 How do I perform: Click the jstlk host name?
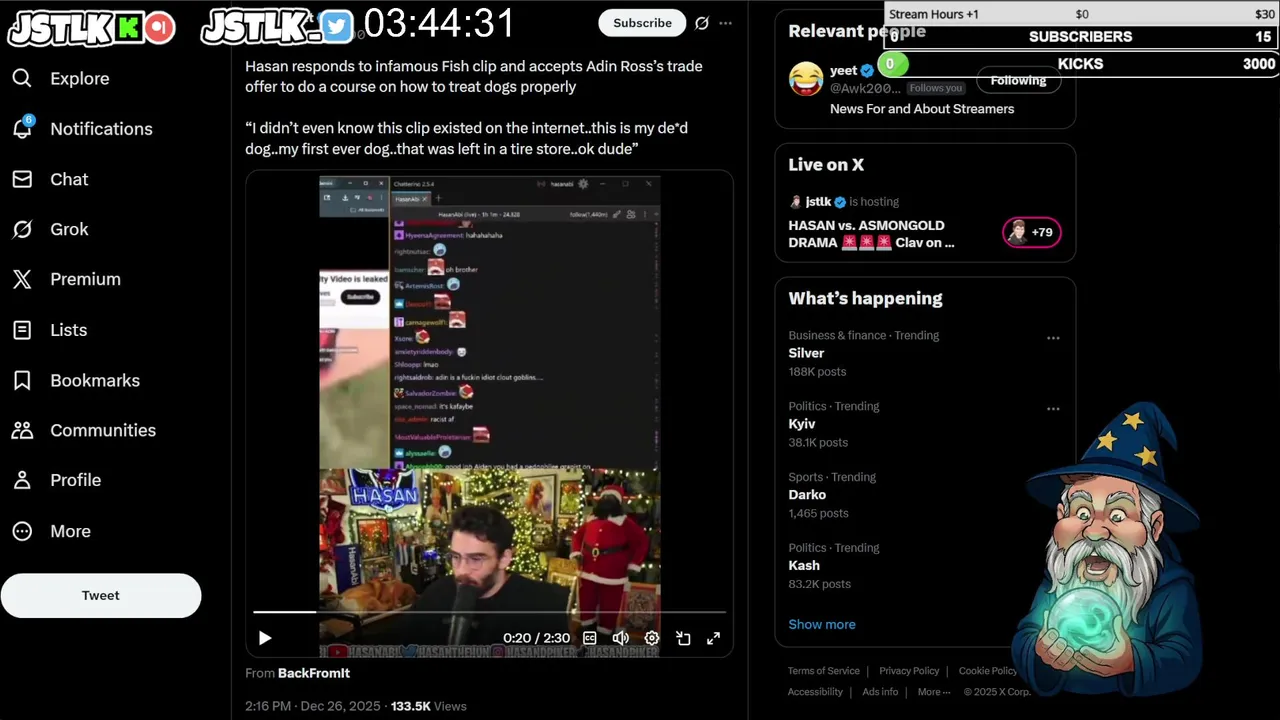[x=818, y=201]
